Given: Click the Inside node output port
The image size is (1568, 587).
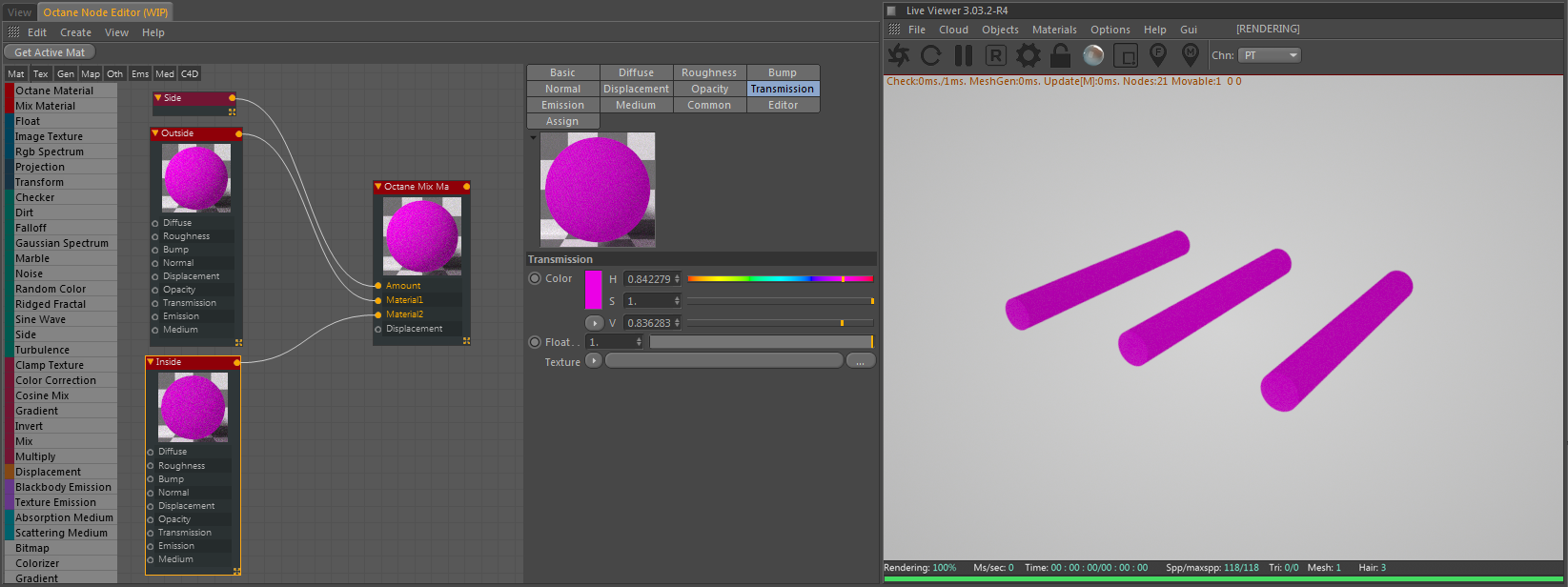Looking at the screenshot, I should (x=236, y=362).
